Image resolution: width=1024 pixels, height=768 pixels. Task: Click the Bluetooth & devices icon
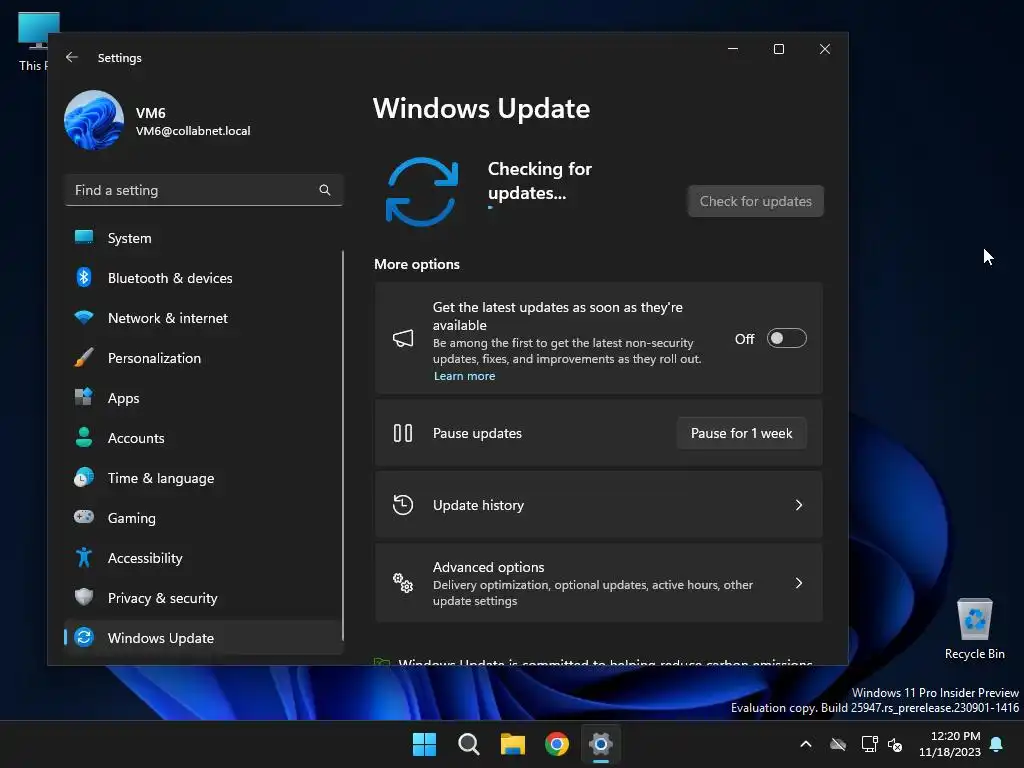84,278
